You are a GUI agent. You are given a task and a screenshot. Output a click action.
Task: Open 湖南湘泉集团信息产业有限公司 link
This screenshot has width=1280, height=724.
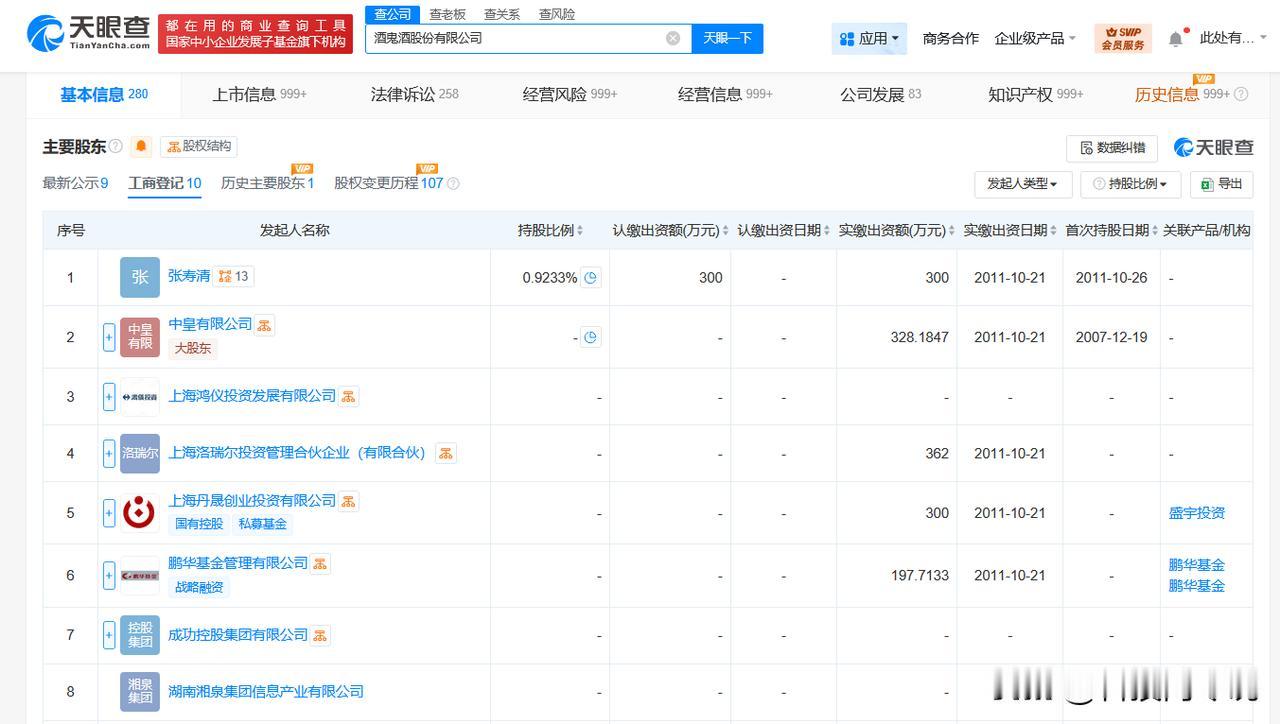coord(266,691)
